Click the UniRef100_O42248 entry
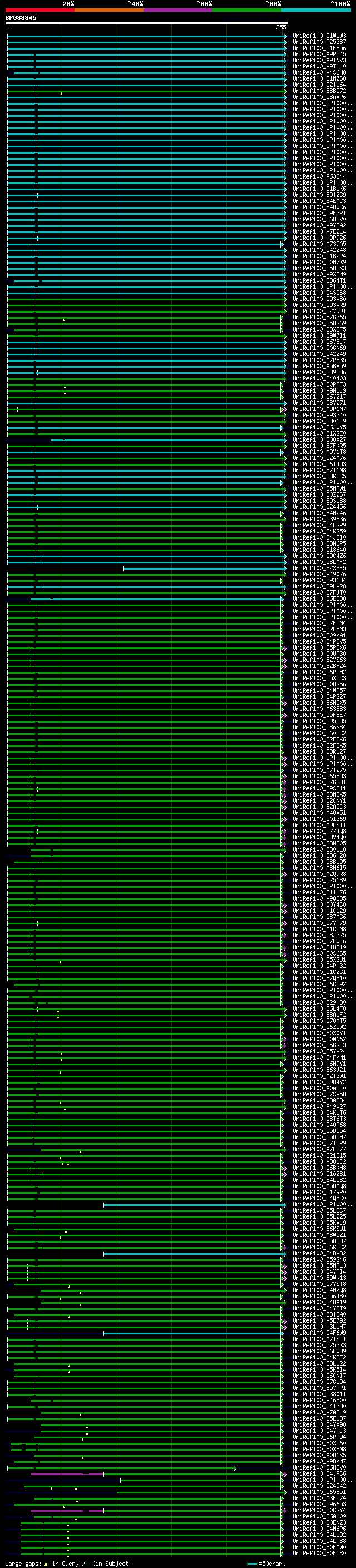Screen dimensions: 356x1568 click(319, 250)
